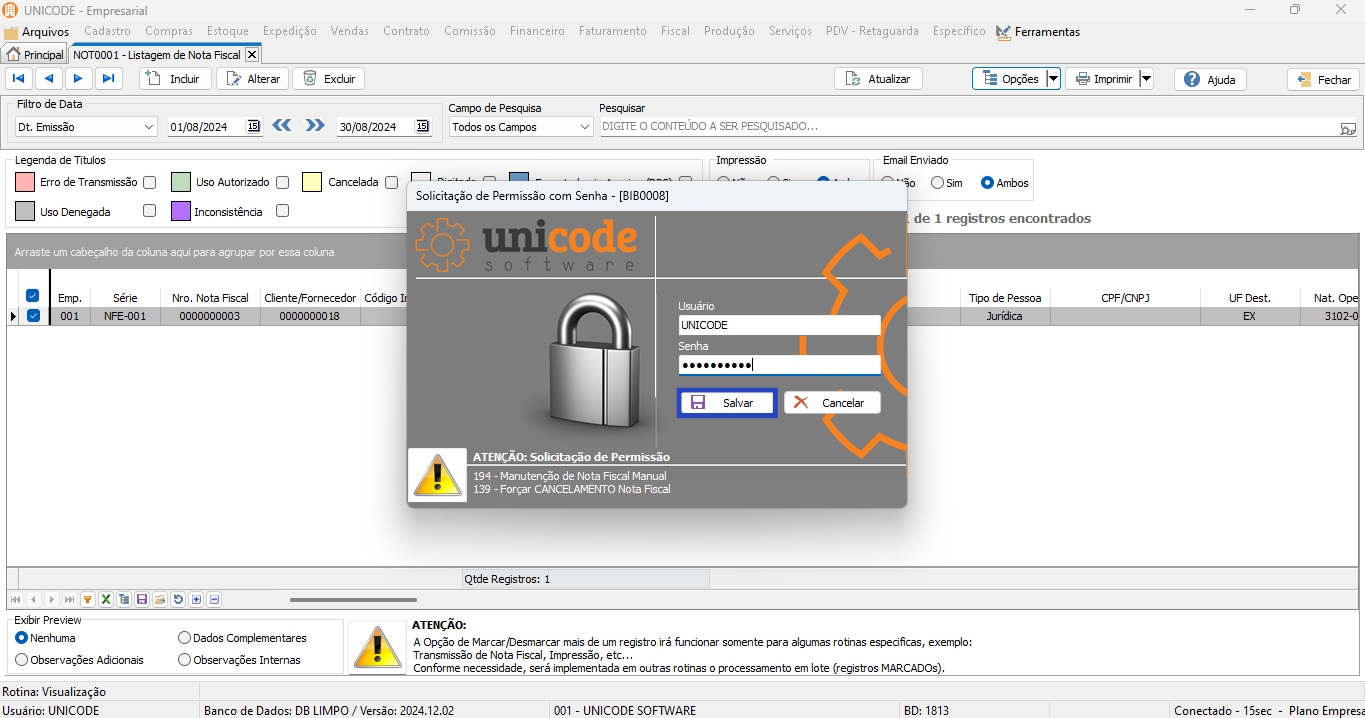Open the Financeiro menu

pyautogui.click(x=537, y=31)
